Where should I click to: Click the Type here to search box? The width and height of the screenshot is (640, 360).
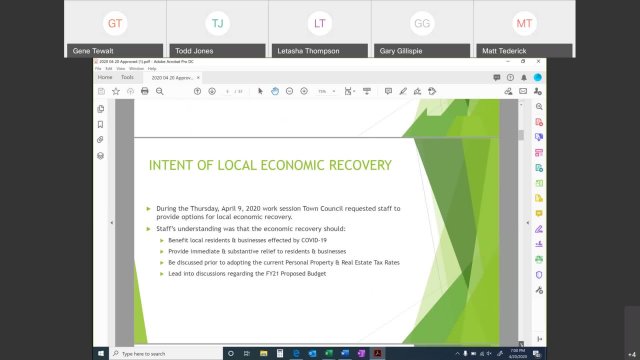click(166, 354)
